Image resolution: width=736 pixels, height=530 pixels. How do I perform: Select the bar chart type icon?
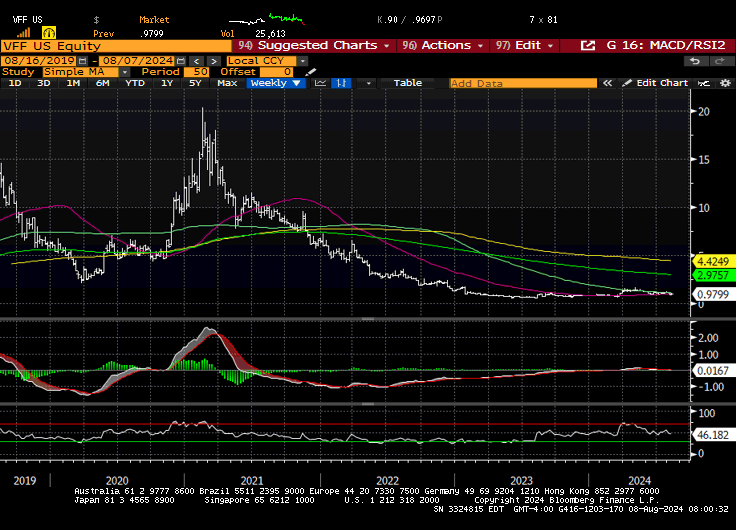[x=341, y=83]
